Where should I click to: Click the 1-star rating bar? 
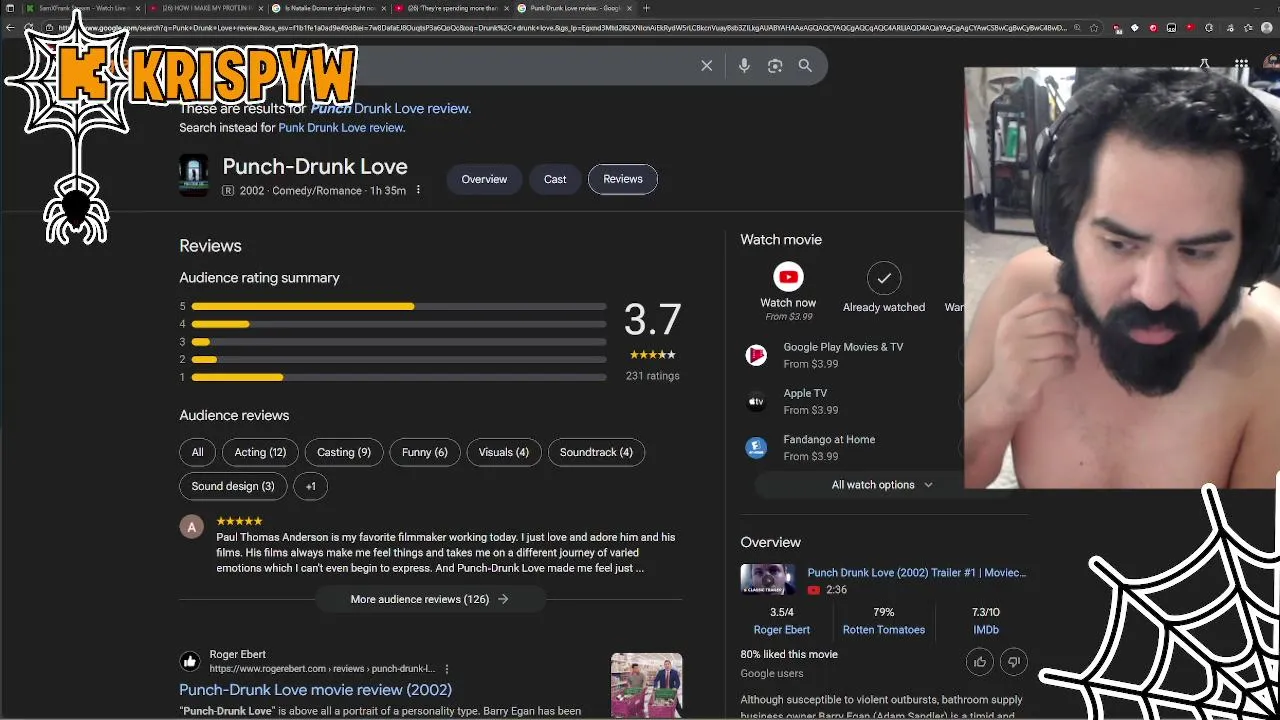coord(399,377)
